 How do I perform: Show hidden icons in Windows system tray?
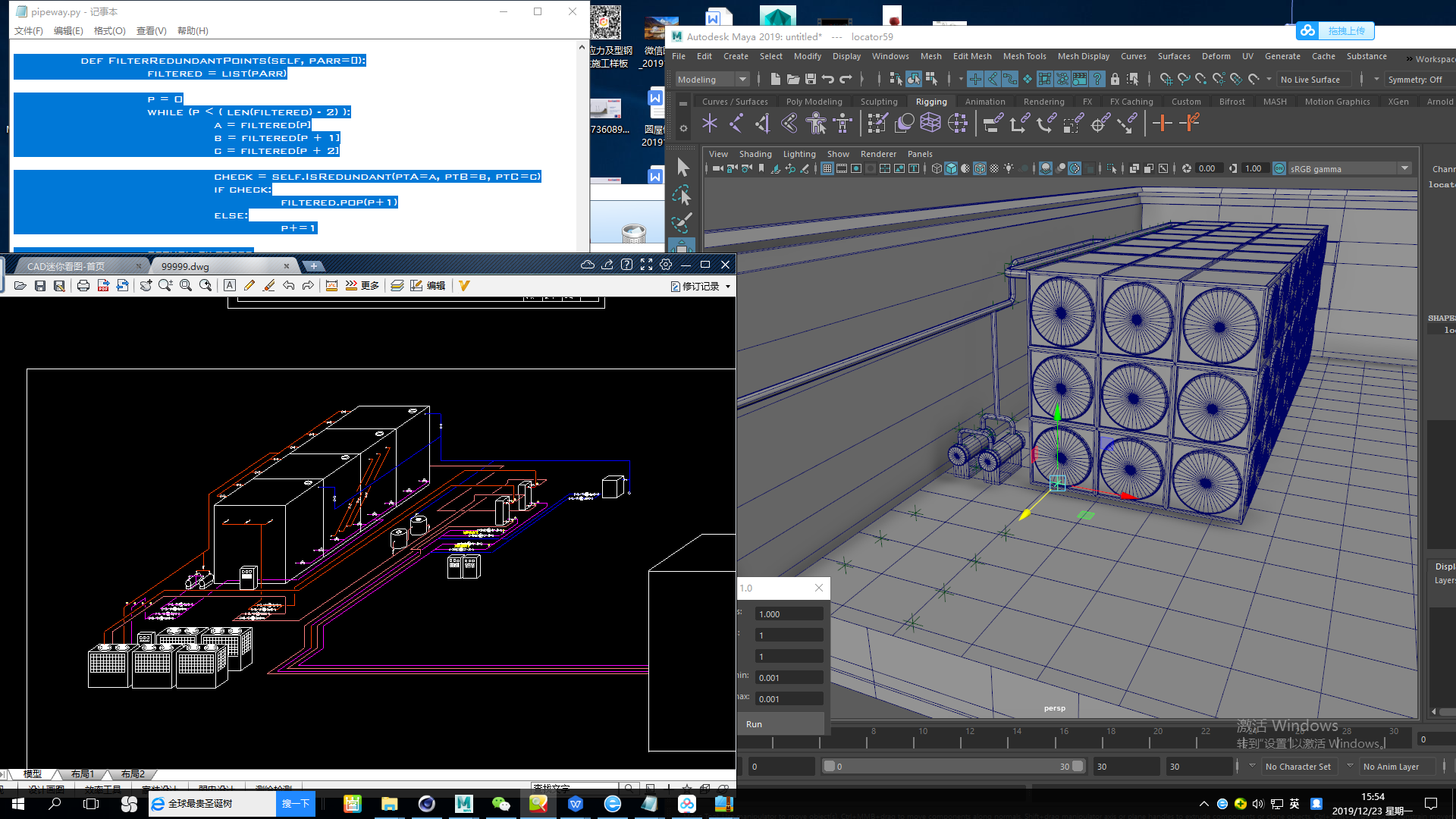(1204, 804)
